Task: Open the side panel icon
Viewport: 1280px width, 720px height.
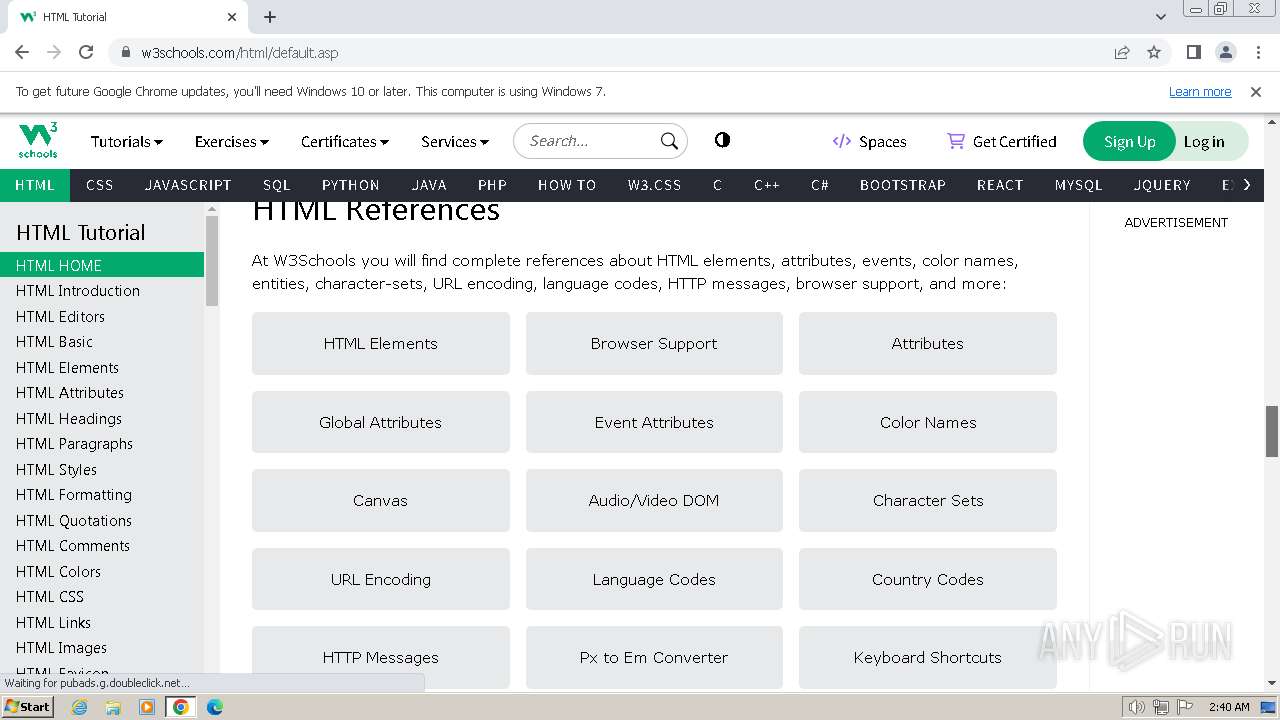Action: pyautogui.click(x=1193, y=52)
